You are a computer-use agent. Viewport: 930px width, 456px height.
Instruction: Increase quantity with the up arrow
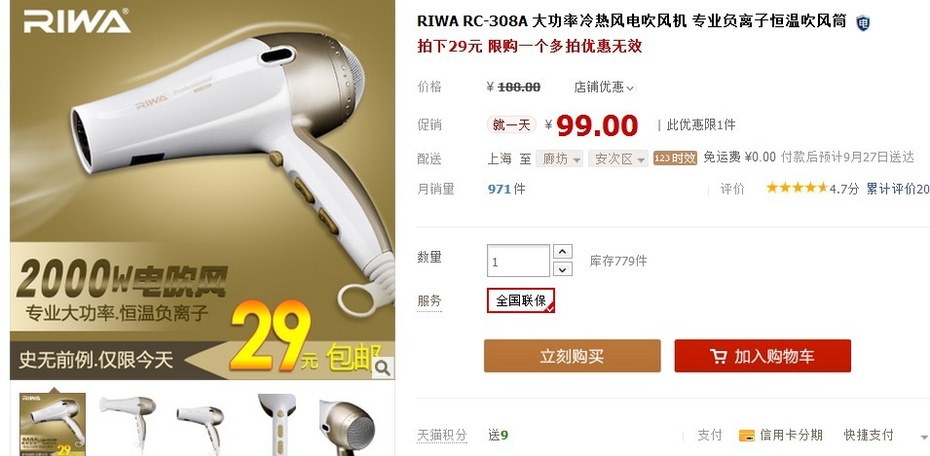click(562, 251)
